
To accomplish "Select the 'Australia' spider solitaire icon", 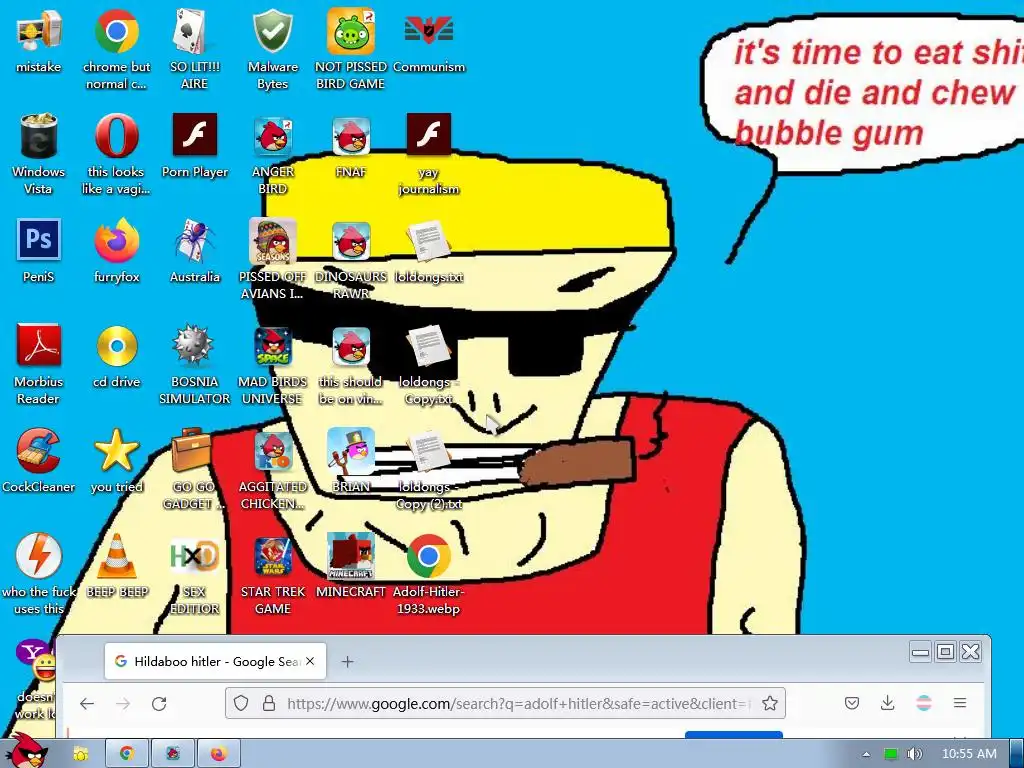I will coord(194,241).
